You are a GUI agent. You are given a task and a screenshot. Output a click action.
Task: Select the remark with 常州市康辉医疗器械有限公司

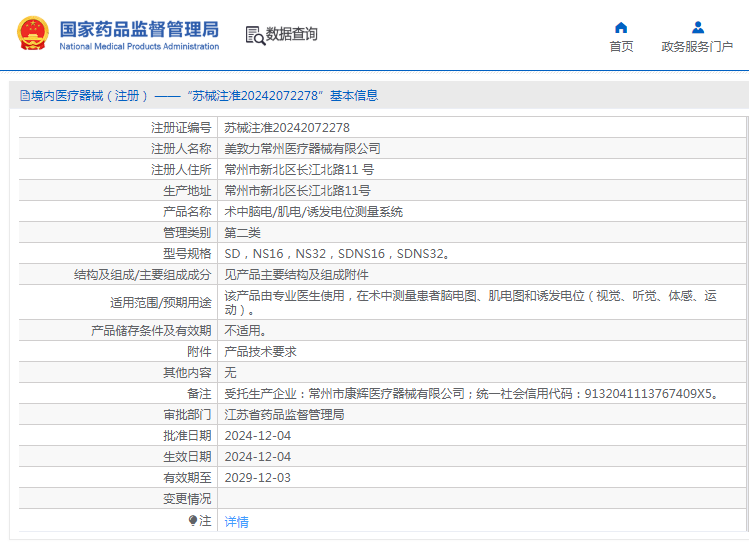[x=471, y=394]
